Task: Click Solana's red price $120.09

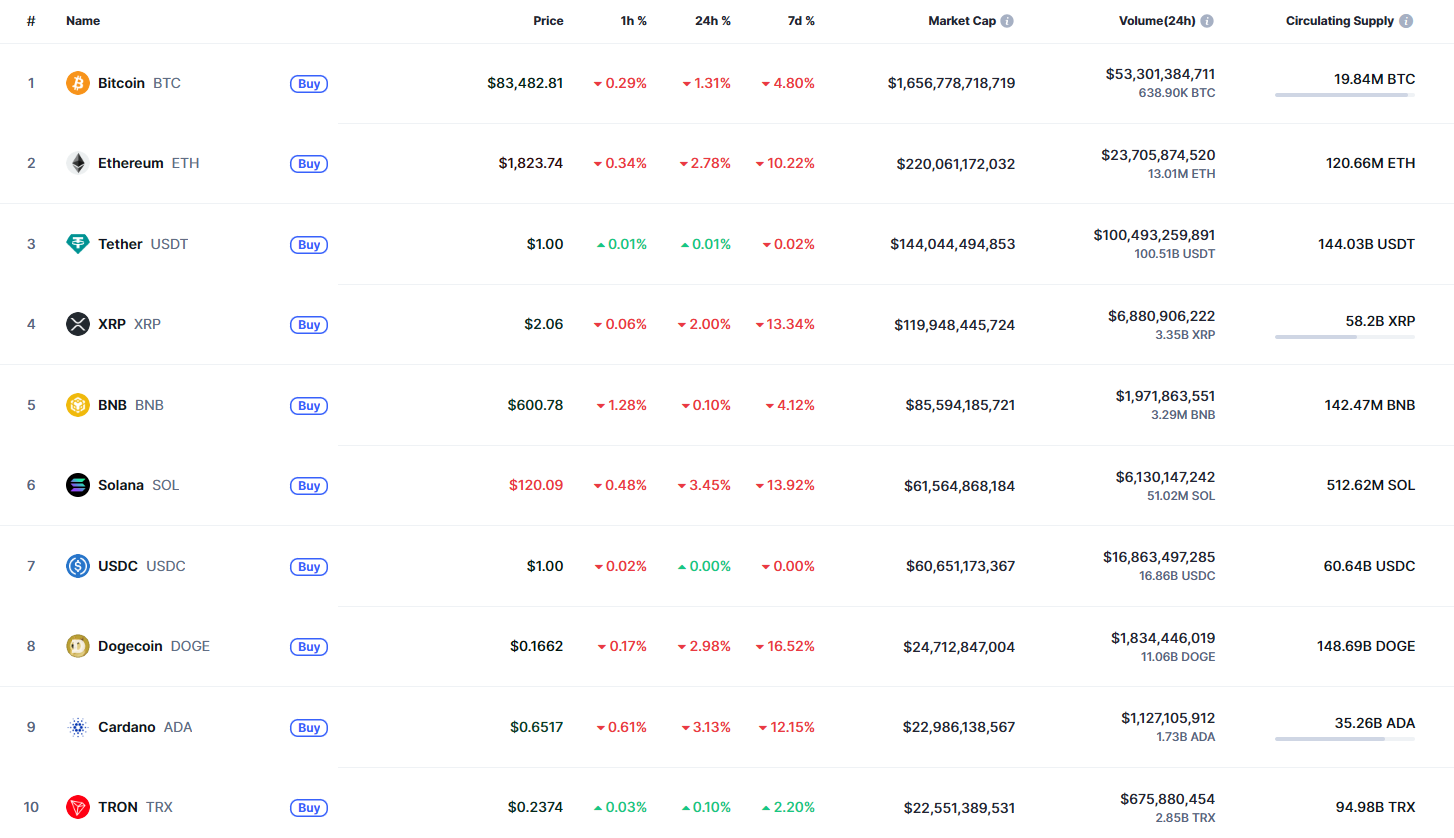Action: [x=536, y=485]
